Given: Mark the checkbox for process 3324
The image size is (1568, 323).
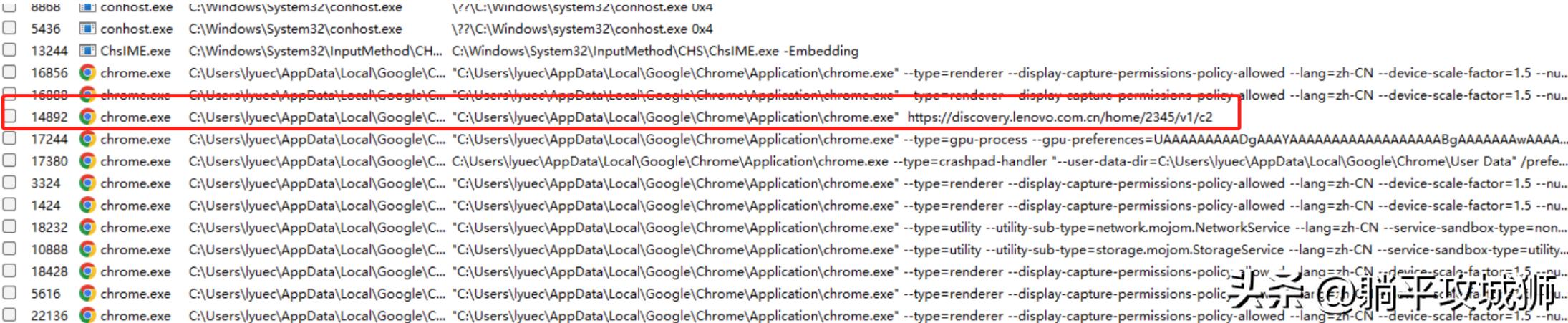Looking at the screenshot, I should click(9, 183).
